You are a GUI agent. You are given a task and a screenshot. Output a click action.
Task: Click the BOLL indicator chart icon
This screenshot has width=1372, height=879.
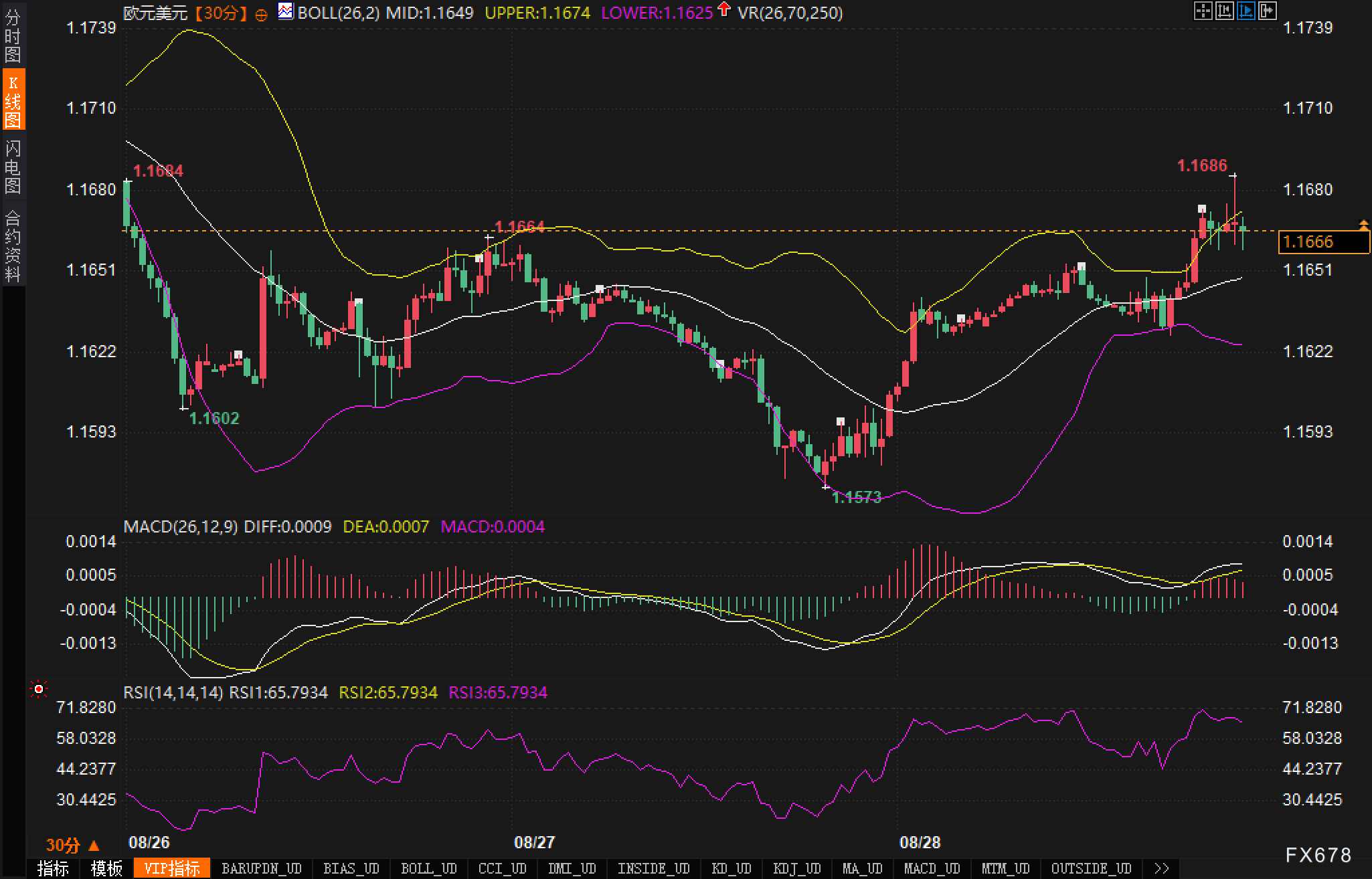(286, 11)
